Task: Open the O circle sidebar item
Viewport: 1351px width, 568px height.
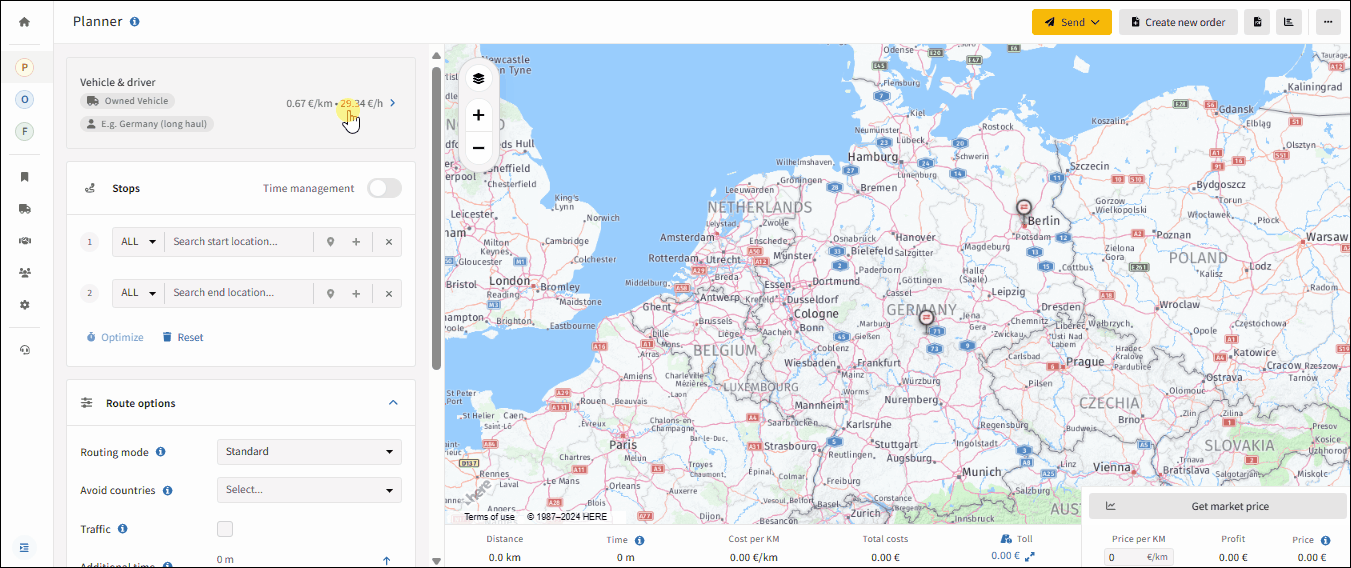Action: coord(25,99)
